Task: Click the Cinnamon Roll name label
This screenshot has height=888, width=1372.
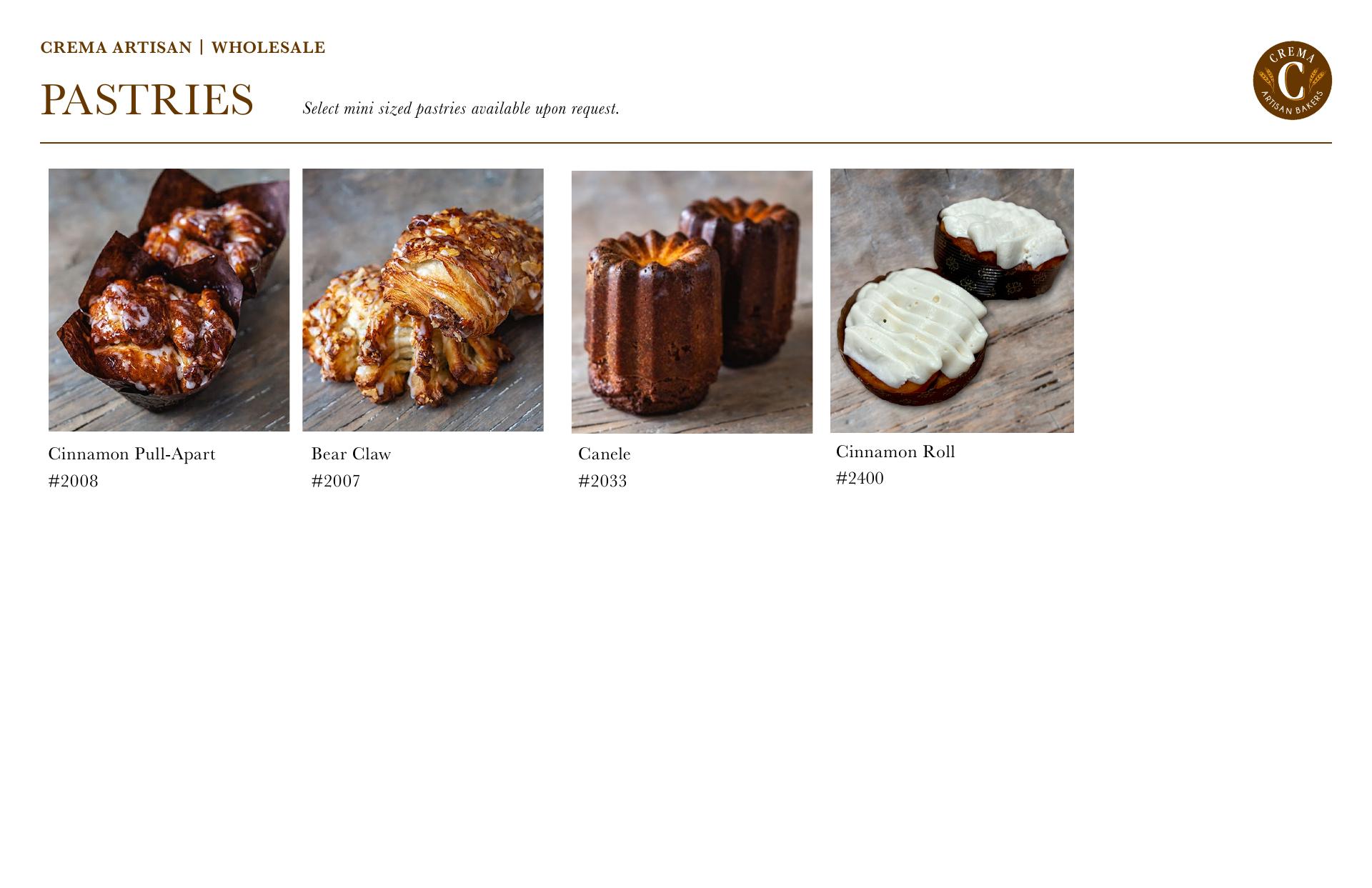Action: click(895, 452)
